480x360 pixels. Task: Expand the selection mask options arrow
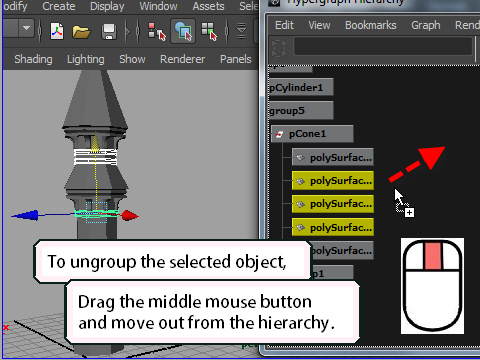point(241,31)
